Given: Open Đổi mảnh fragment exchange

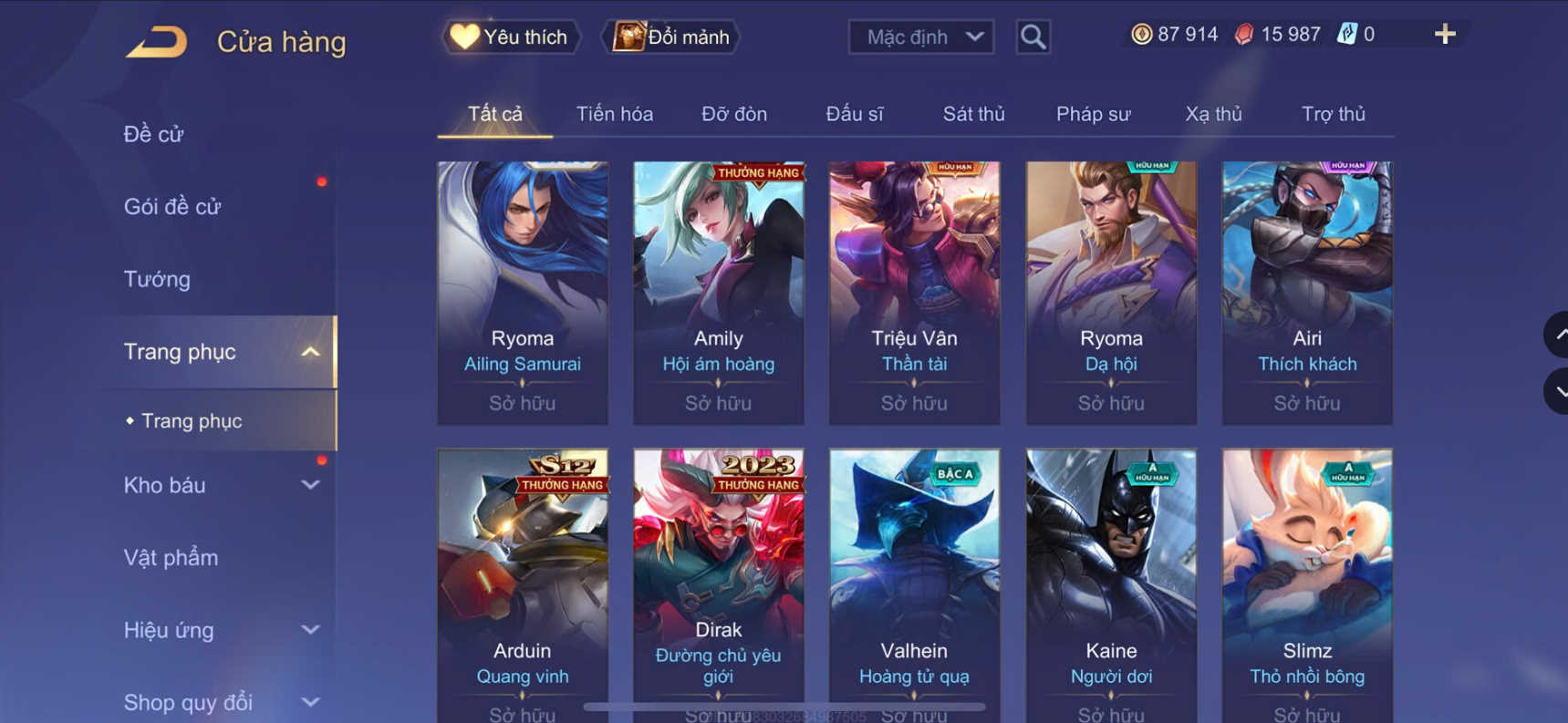Looking at the screenshot, I should coord(670,37).
